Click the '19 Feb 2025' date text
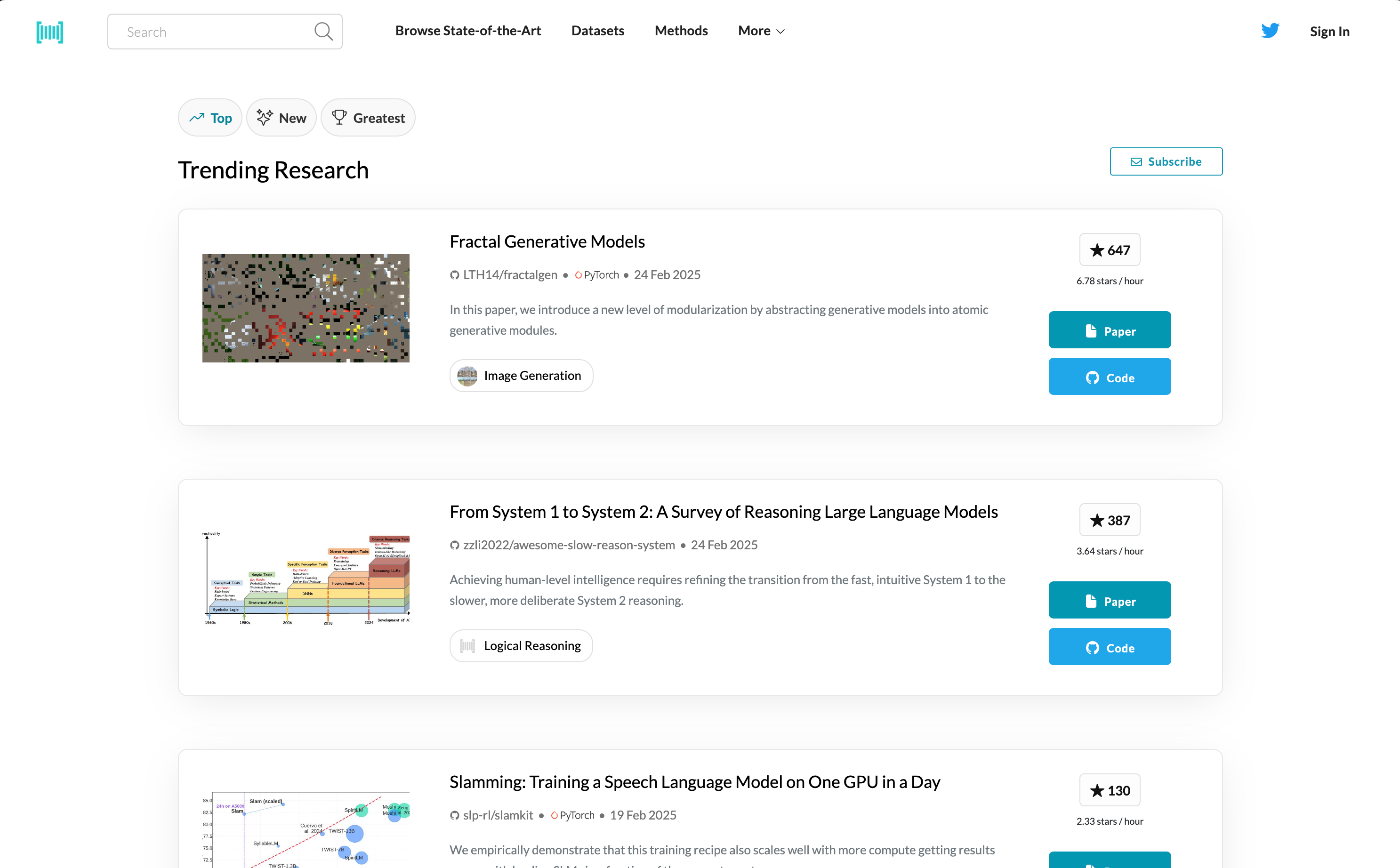Screen dimensions: 1400x868 644,815
